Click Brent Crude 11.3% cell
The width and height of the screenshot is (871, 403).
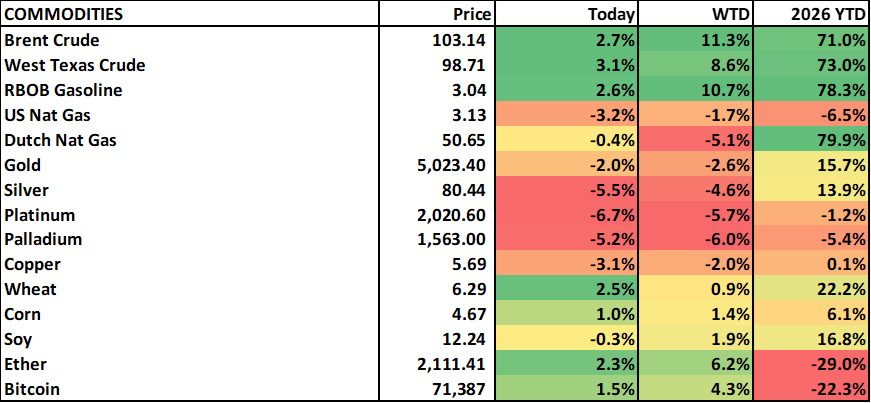(696, 41)
